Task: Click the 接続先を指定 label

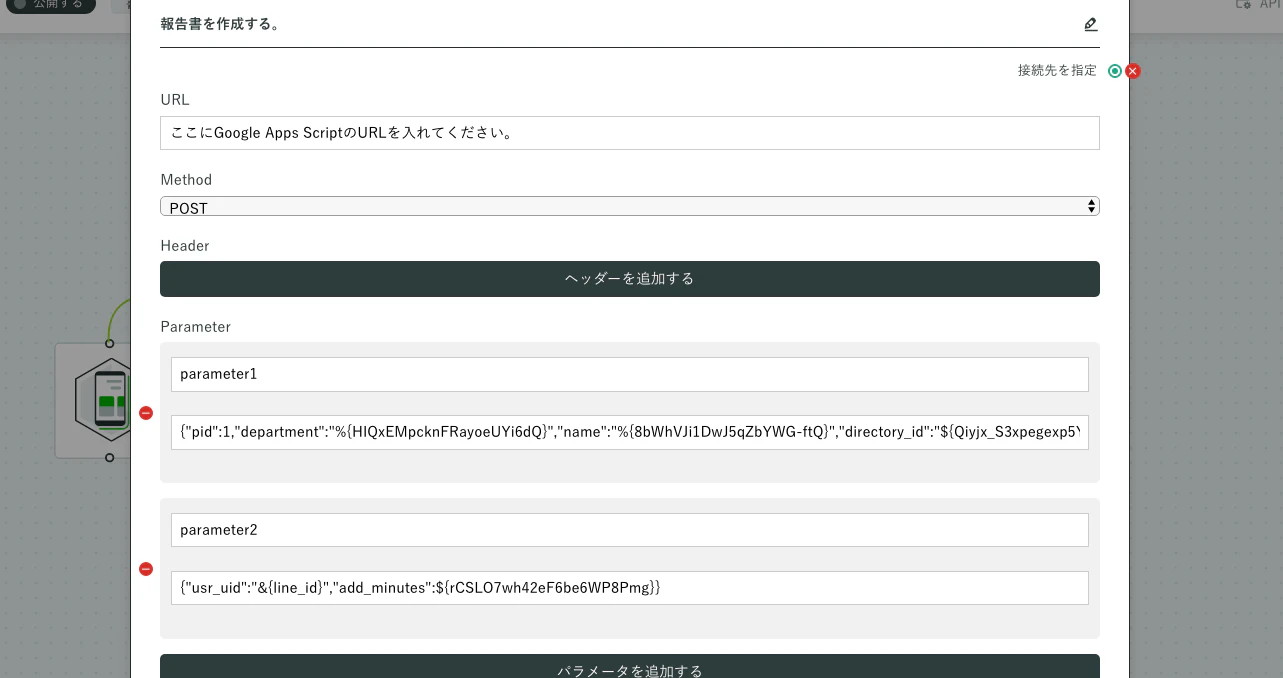Action: (x=1057, y=71)
